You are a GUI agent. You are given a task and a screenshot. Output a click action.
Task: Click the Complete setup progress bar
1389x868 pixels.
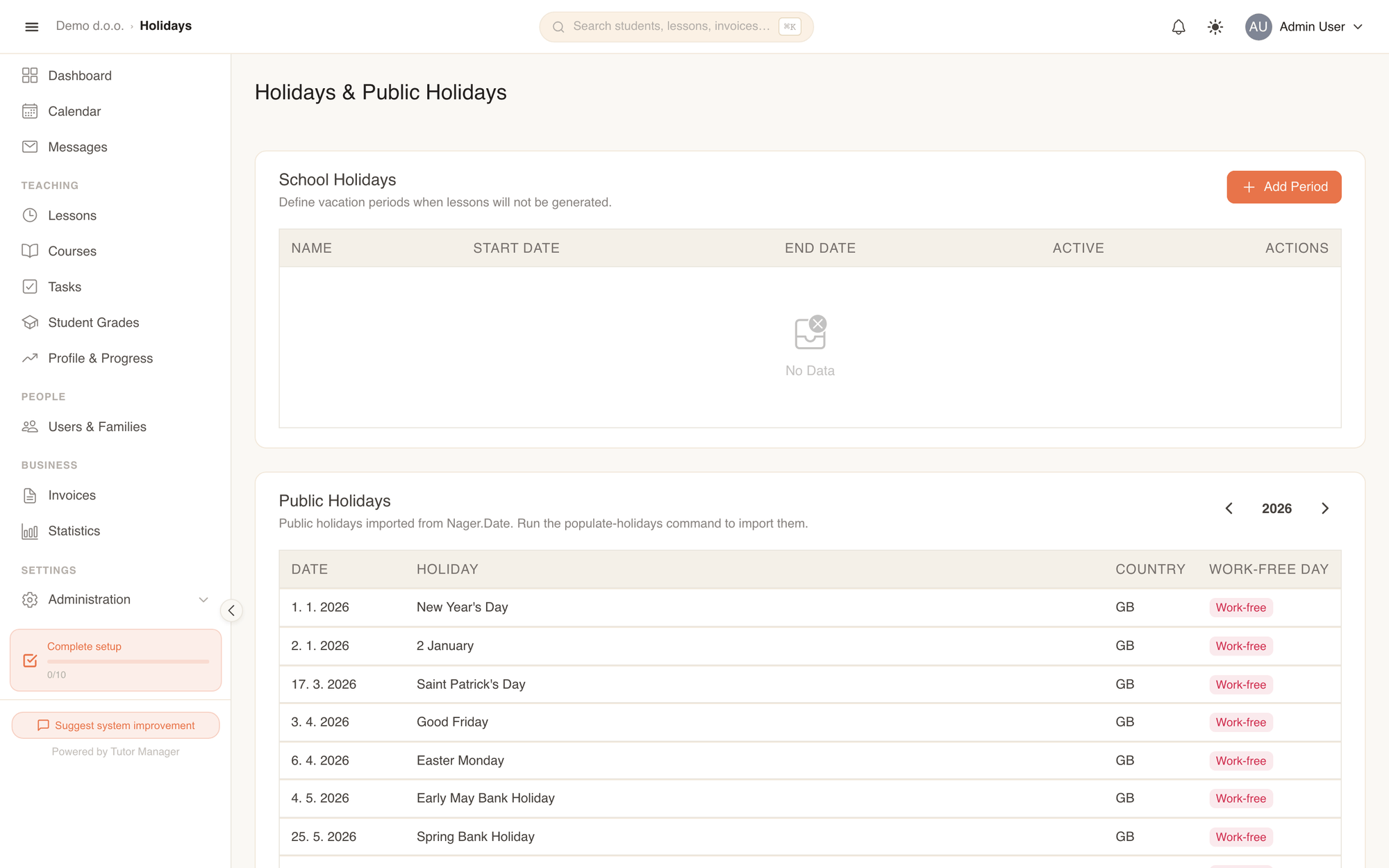pyautogui.click(x=128, y=662)
